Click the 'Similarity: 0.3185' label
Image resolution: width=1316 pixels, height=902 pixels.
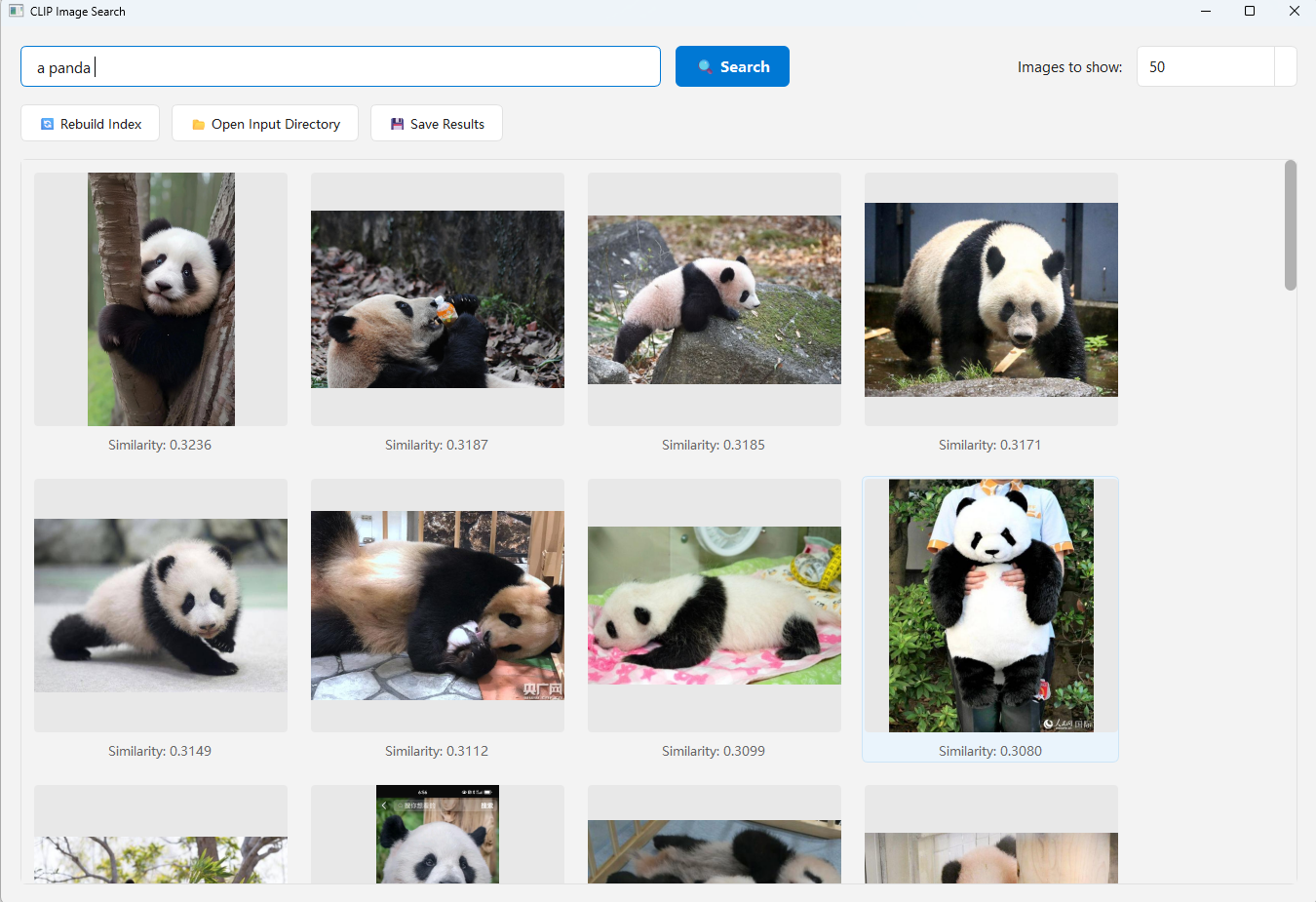(714, 445)
